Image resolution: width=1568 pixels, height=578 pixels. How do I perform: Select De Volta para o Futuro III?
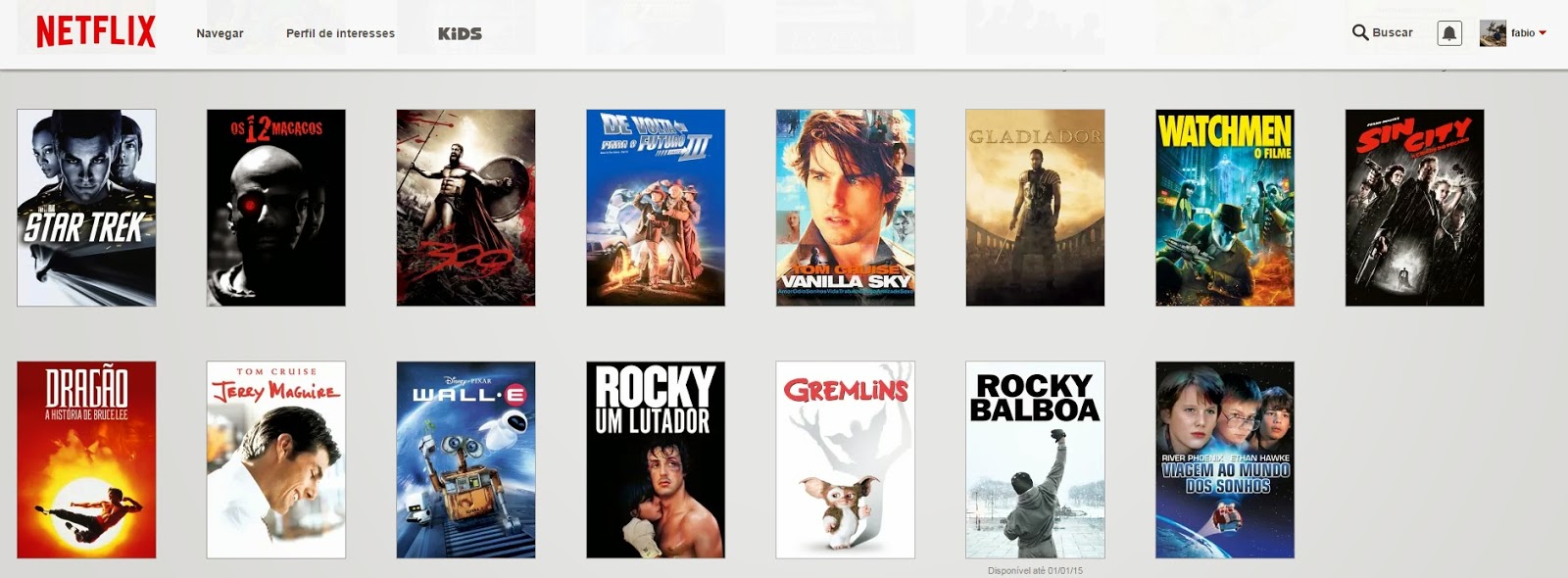click(656, 208)
